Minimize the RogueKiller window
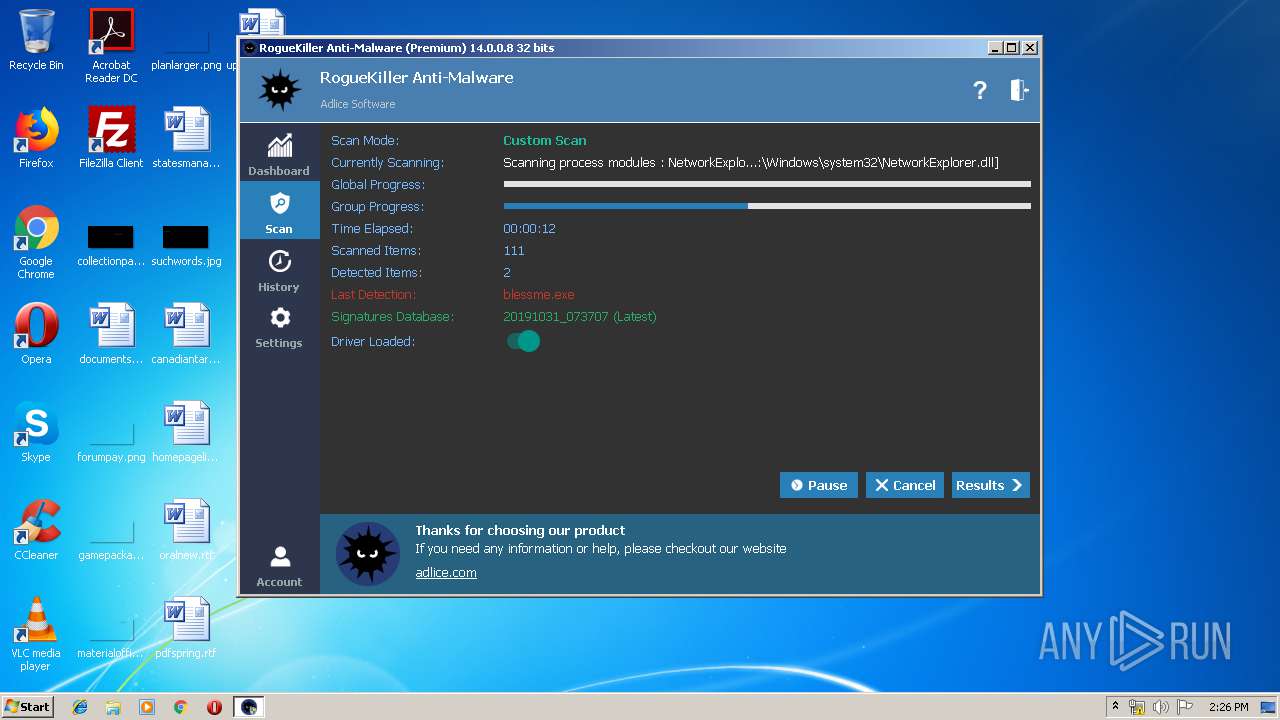Viewport: 1280px width, 720px height. tap(994, 48)
